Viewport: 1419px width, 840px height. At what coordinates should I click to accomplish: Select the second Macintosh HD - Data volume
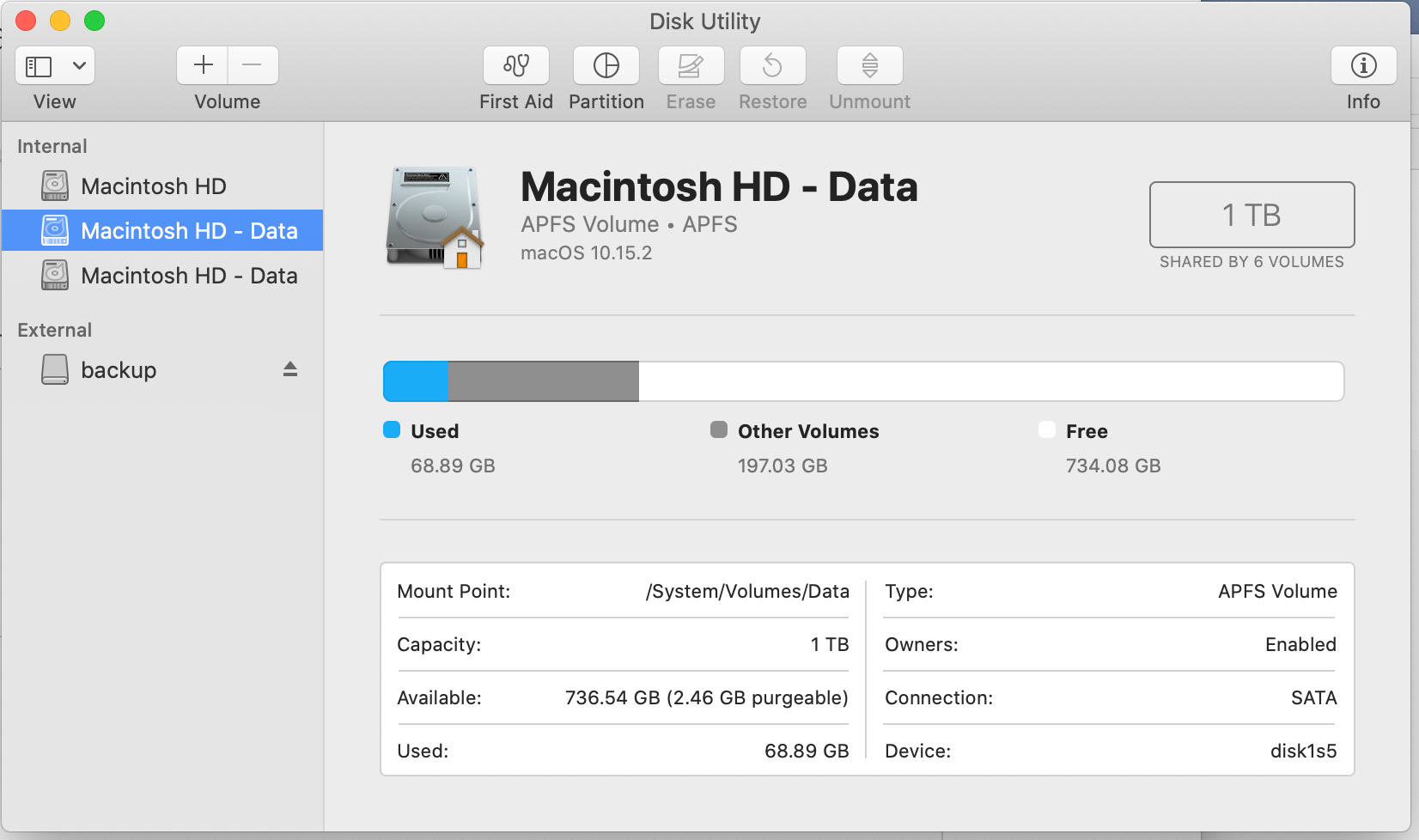point(189,275)
